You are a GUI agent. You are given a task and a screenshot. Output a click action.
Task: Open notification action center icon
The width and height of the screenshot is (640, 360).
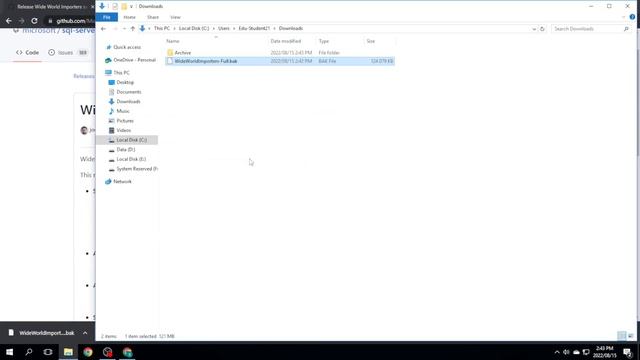click(x=628, y=352)
